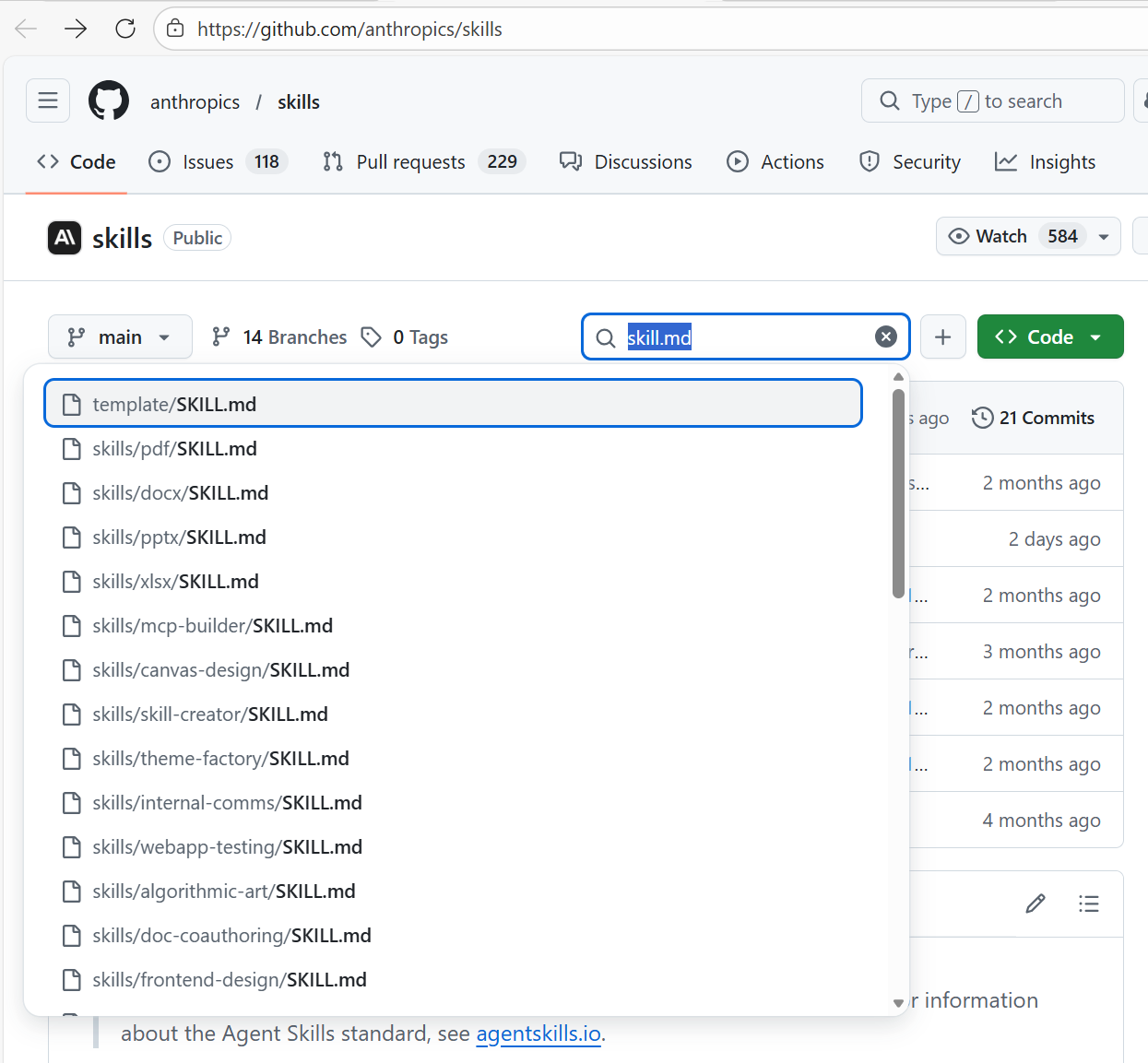The height and width of the screenshot is (1063, 1148).
Task: Click the 229 pull requests counter
Action: point(502,162)
